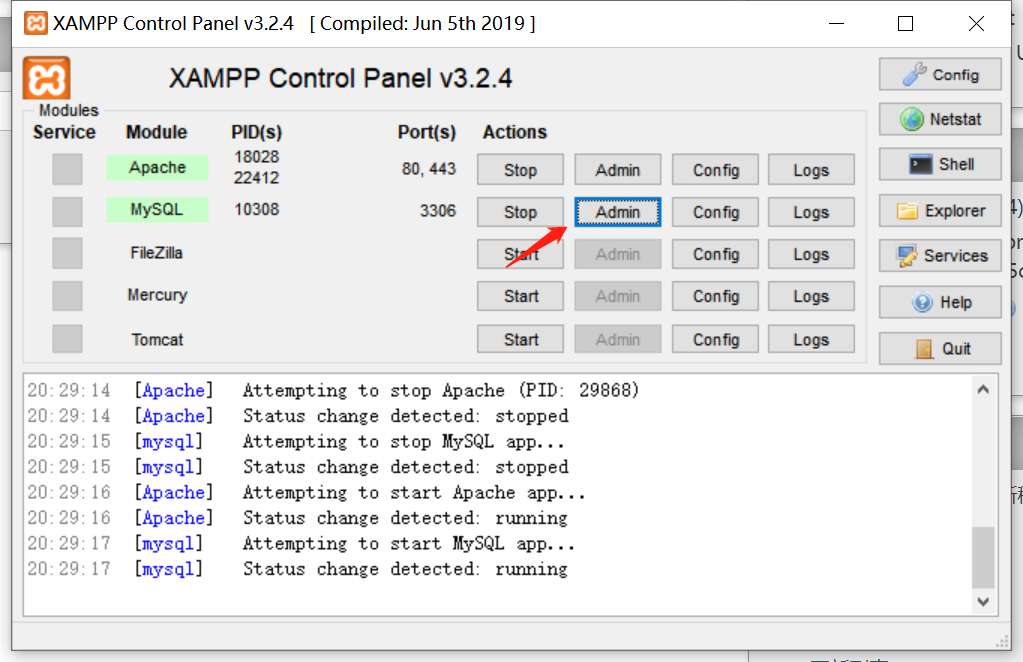Open Tomcat Config options
The width and height of the screenshot is (1023, 662).
(x=714, y=339)
